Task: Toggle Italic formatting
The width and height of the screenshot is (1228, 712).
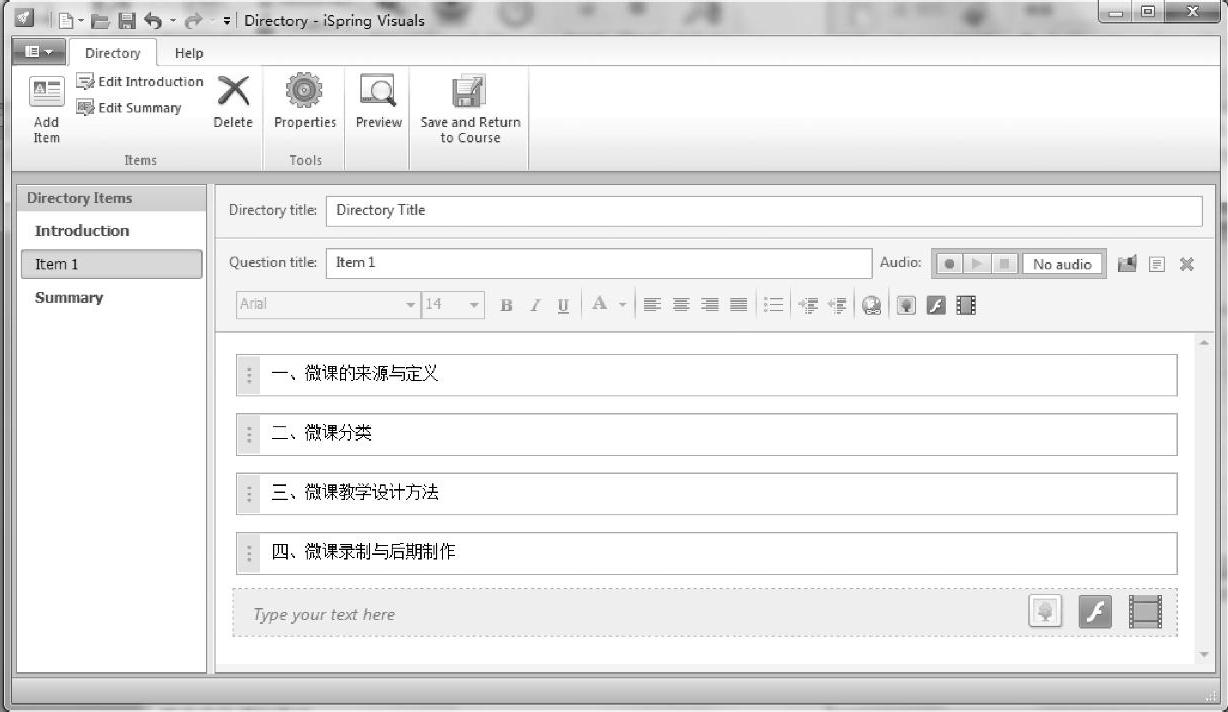Action: coord(535,305)
